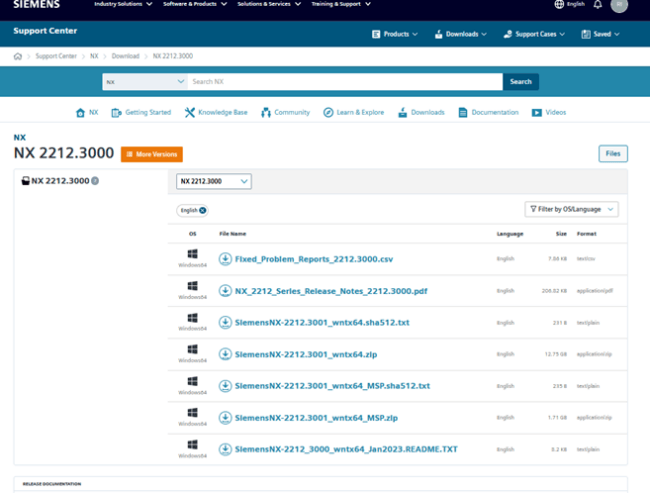This screenshot has width=650, height=493.
Task: Click the Support Center title
Action: coord(45,31)
